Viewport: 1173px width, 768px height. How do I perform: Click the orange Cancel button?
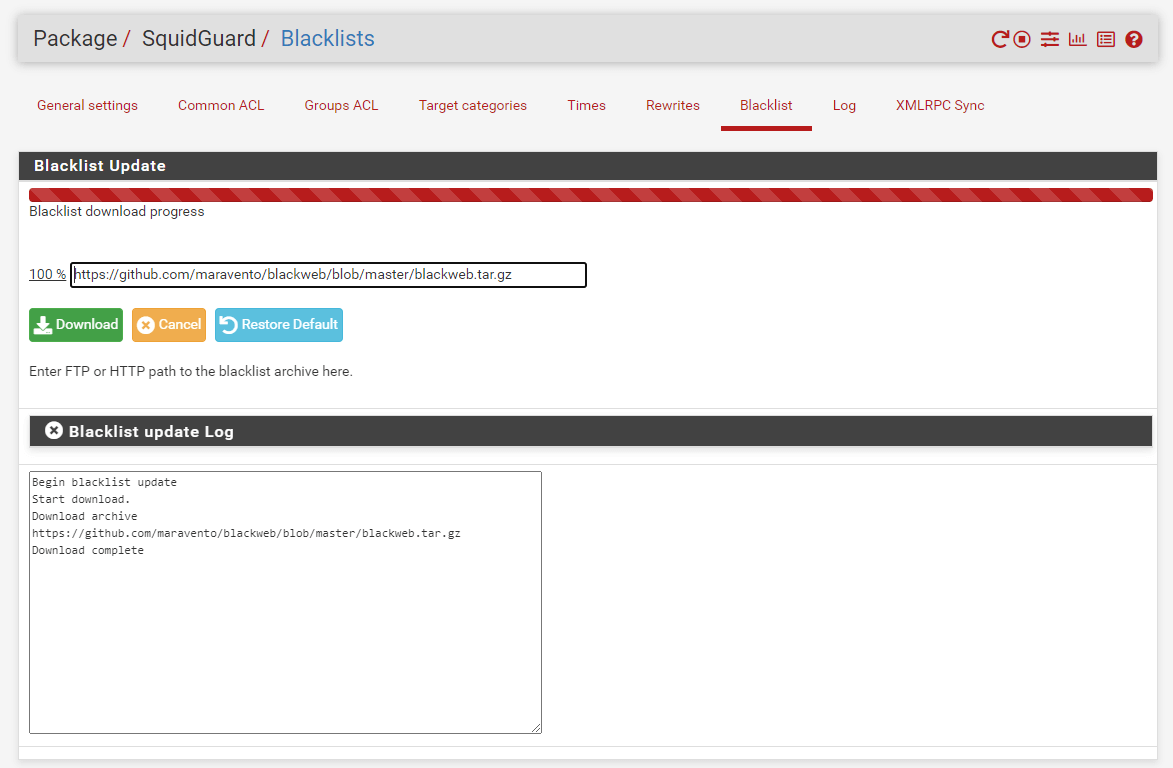point(168,325)
